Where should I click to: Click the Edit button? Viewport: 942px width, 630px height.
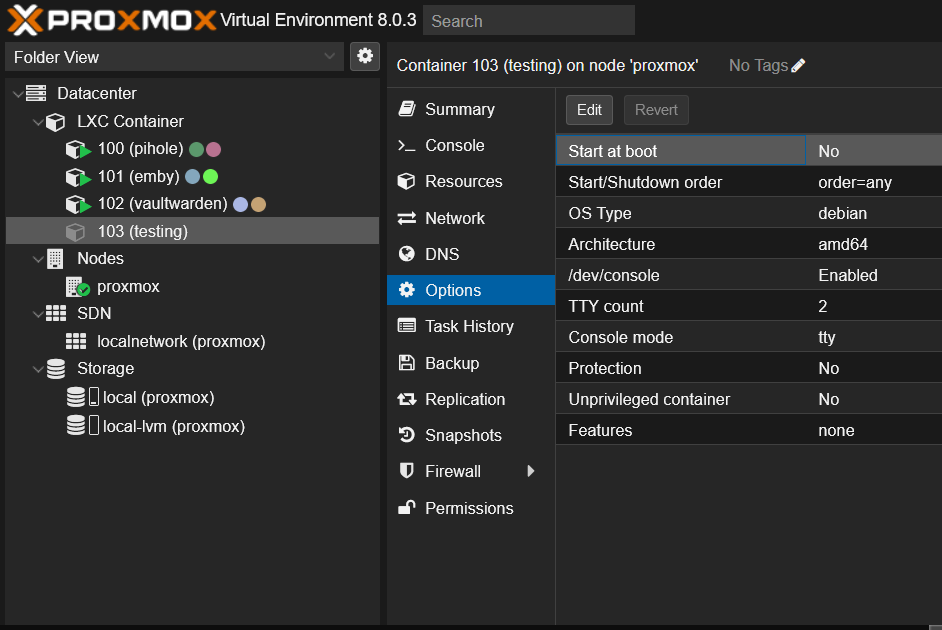589,110
